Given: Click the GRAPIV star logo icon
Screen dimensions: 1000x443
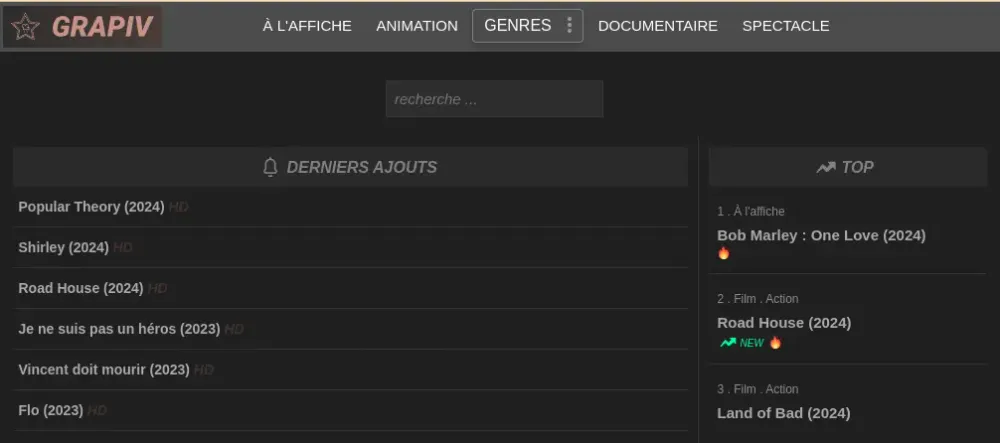Looking at the screenshot, I should click(x=25, y=27).
